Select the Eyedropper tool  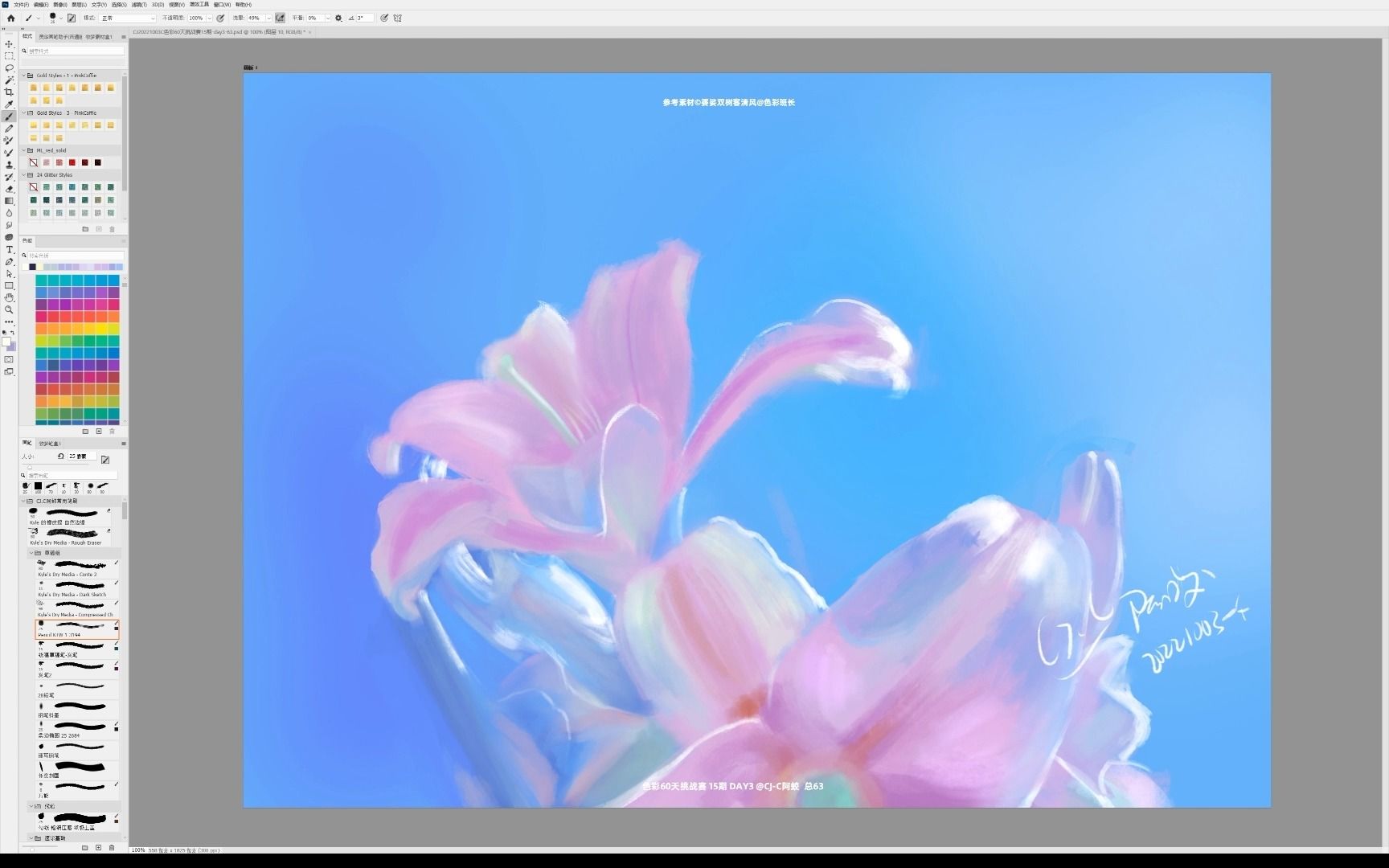point(9,104)
